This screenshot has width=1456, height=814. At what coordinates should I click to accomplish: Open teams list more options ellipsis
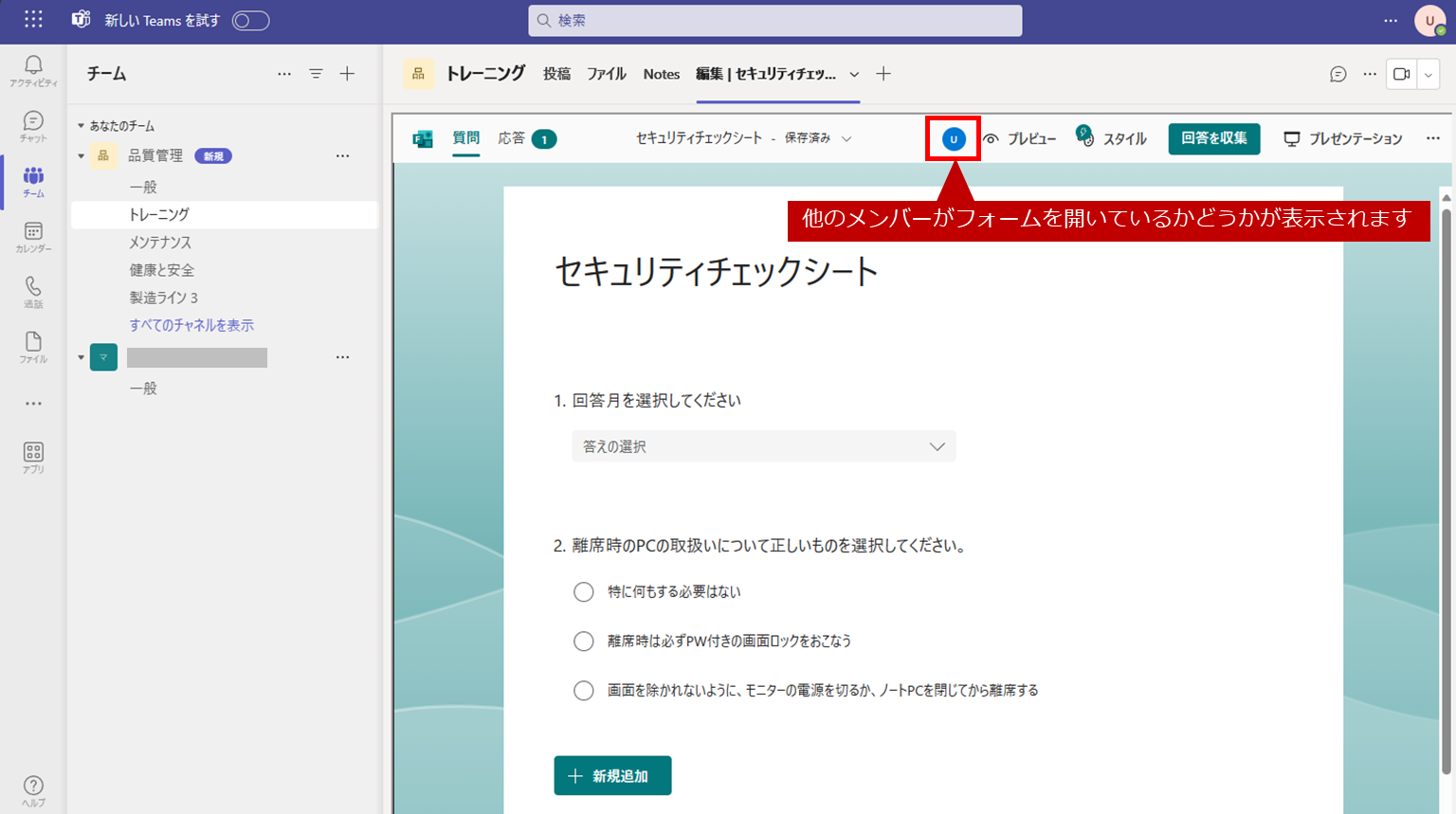pos(284,74)
